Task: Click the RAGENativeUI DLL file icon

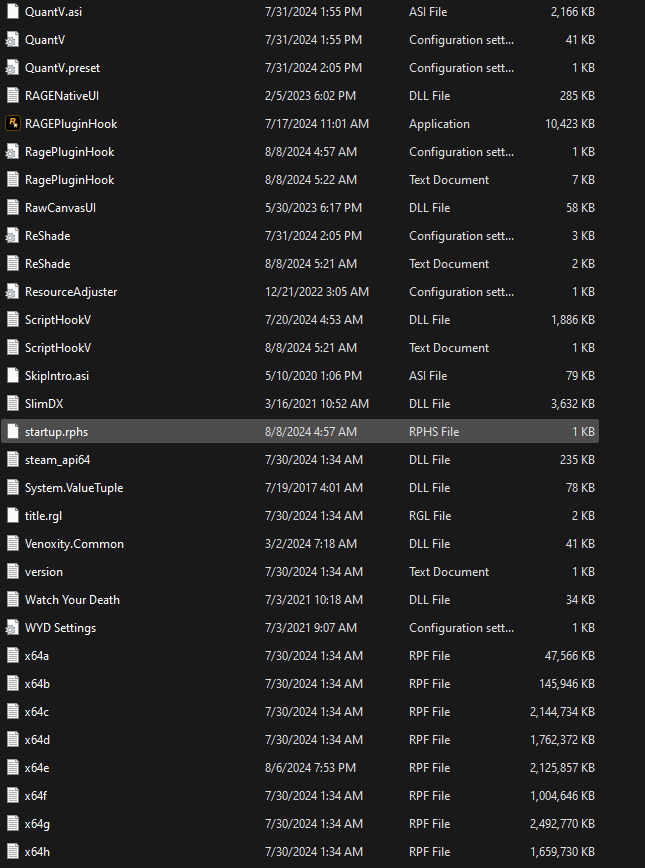Action: click(13, 96)
